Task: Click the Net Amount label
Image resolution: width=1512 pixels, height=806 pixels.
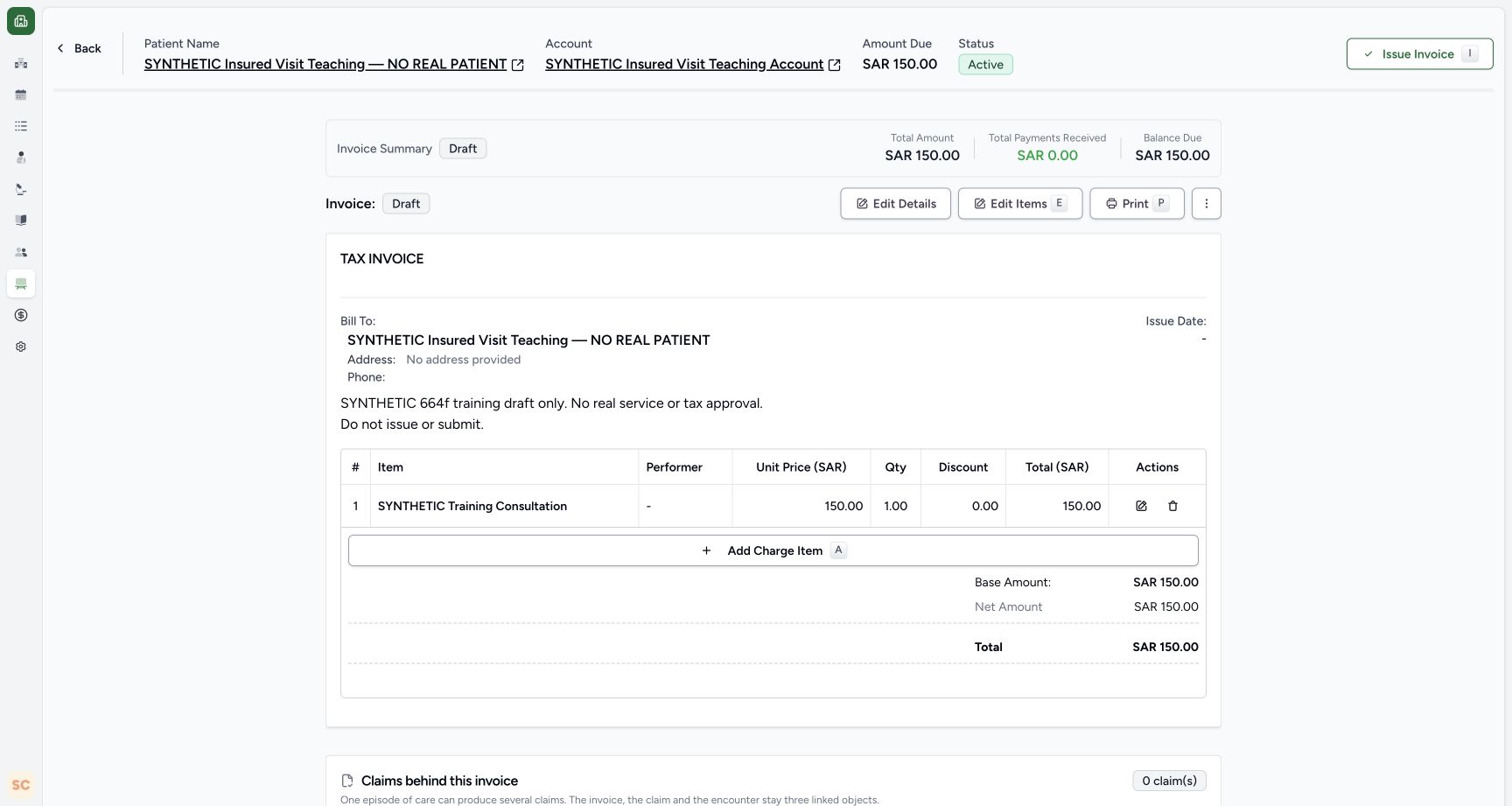Action: tap(1008, 606)
